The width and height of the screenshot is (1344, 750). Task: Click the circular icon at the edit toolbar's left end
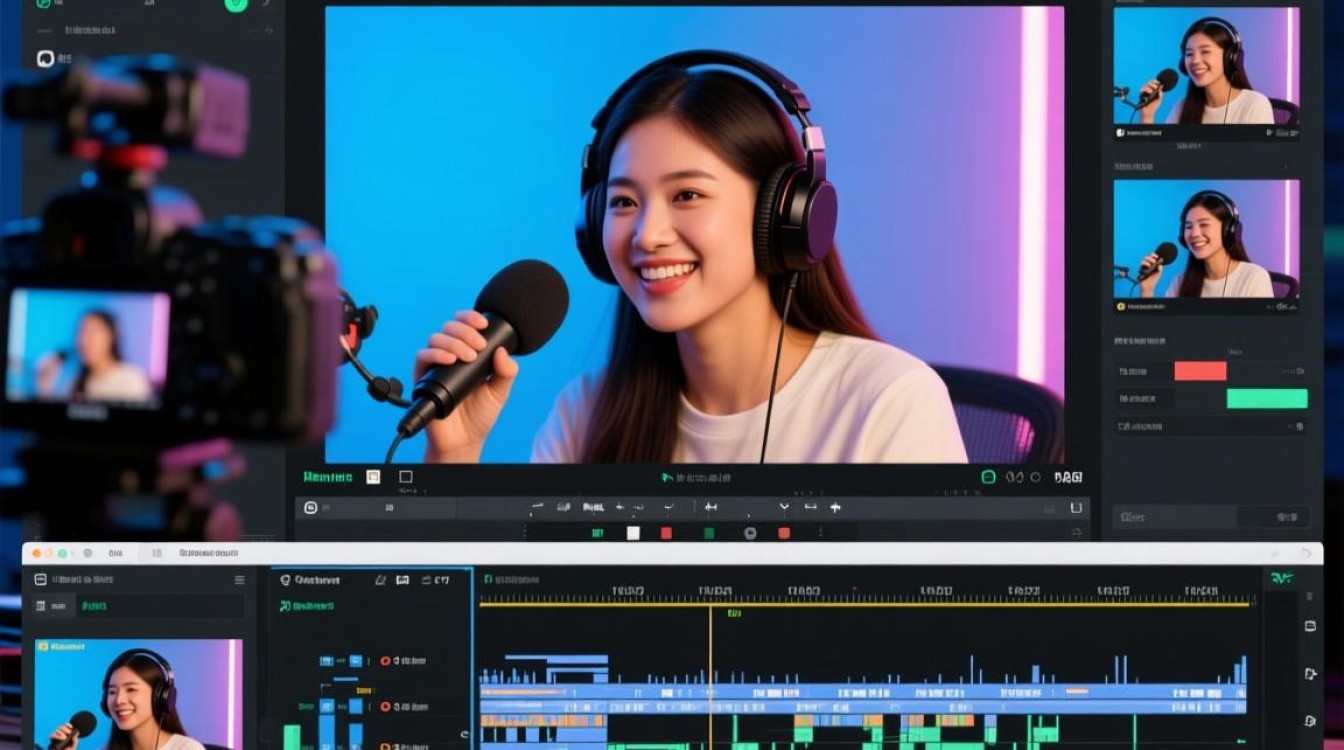click(310, 508)
